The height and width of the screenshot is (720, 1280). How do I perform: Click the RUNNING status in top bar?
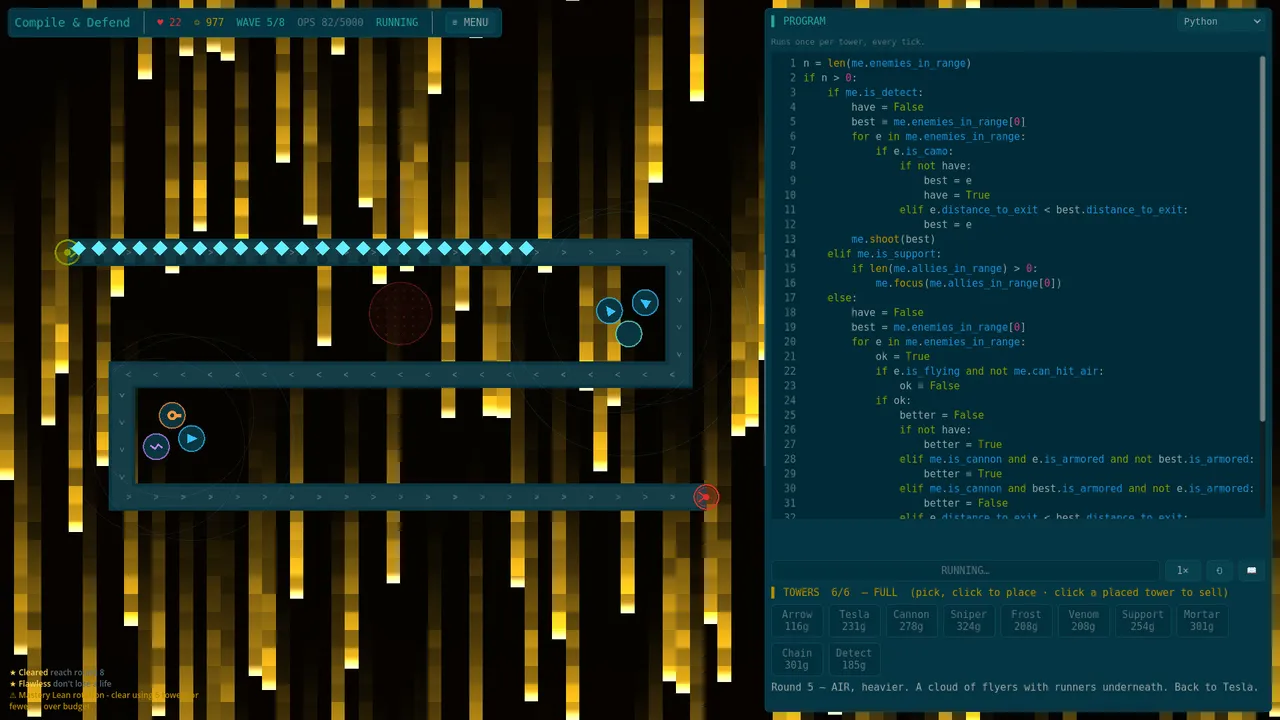pyautogui.click(x=397, y=22)
